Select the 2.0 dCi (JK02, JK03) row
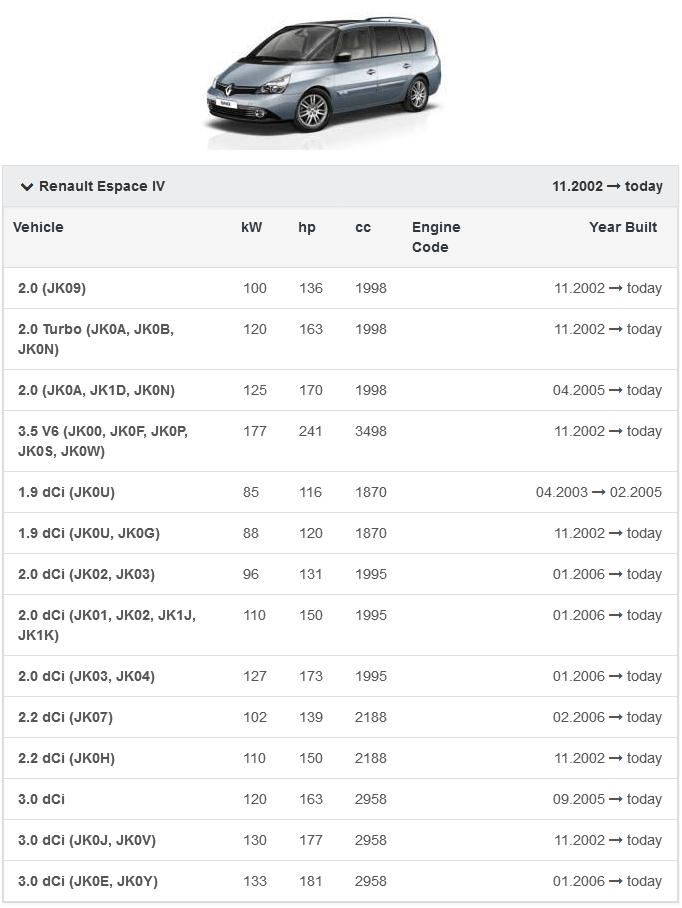Screen dimensions: 682x908 tap(86, 574)
